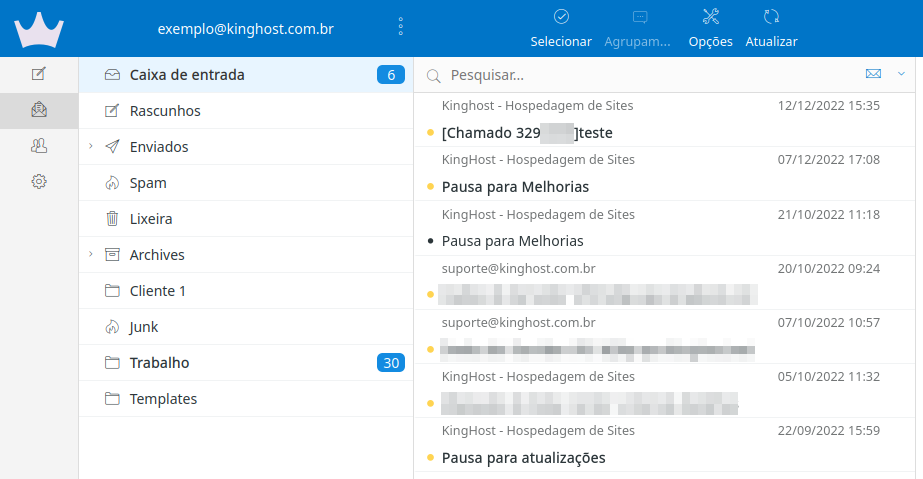Click the compose new message icon

[x=39, y=74]
